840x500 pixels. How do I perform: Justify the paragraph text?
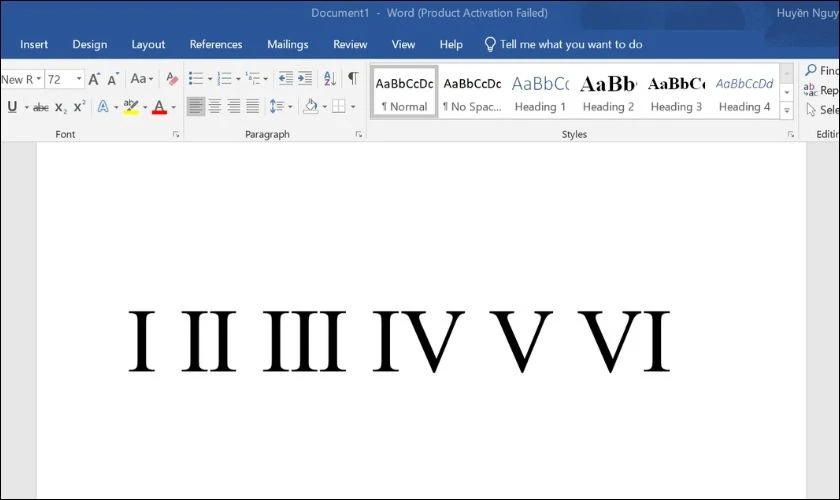click(x=252, y=106)
